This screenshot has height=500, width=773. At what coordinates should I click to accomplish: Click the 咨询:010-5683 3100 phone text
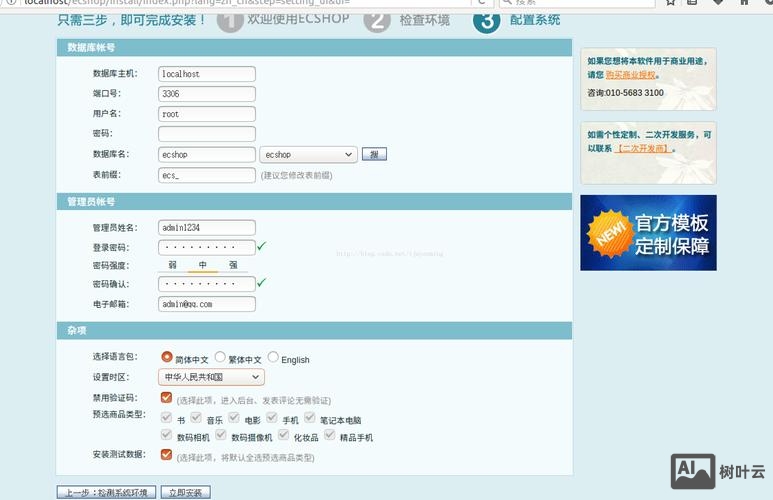point(626,93)
